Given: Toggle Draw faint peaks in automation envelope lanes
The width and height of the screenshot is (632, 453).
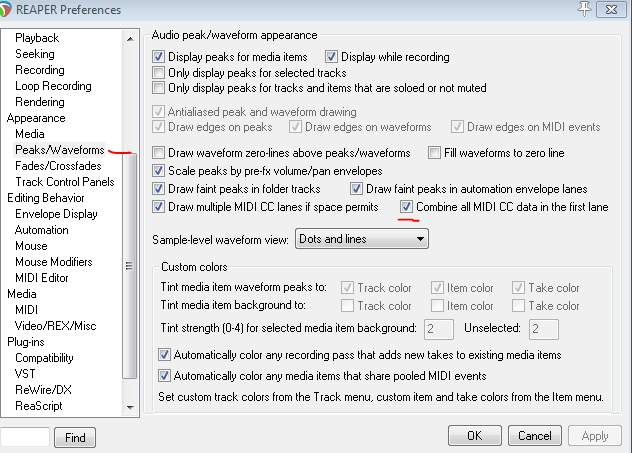Looking at the screenshot, I should click(x=356, y=189).
